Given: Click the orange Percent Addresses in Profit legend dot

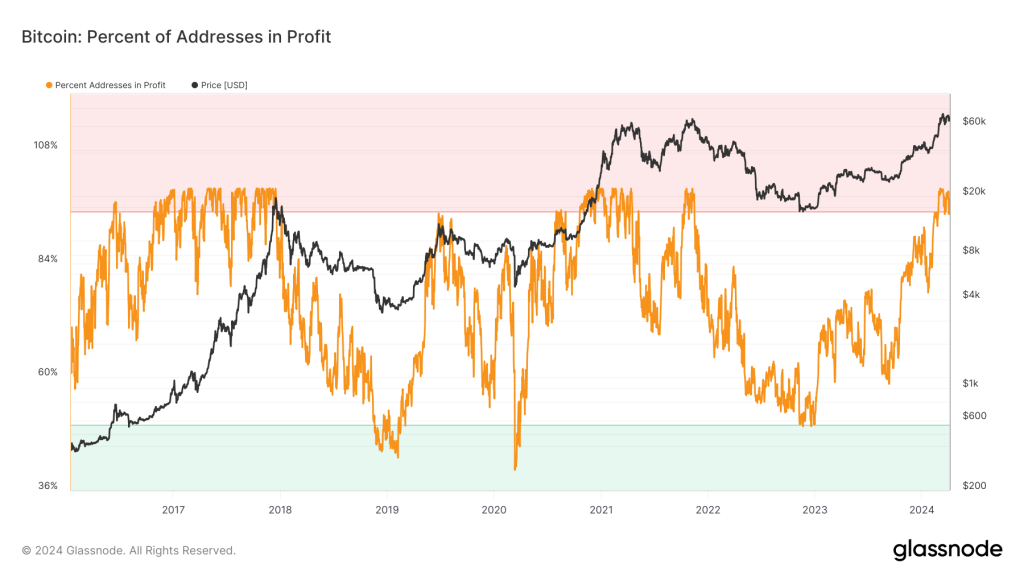Looking at the screenshot, I should click(49, 85).
